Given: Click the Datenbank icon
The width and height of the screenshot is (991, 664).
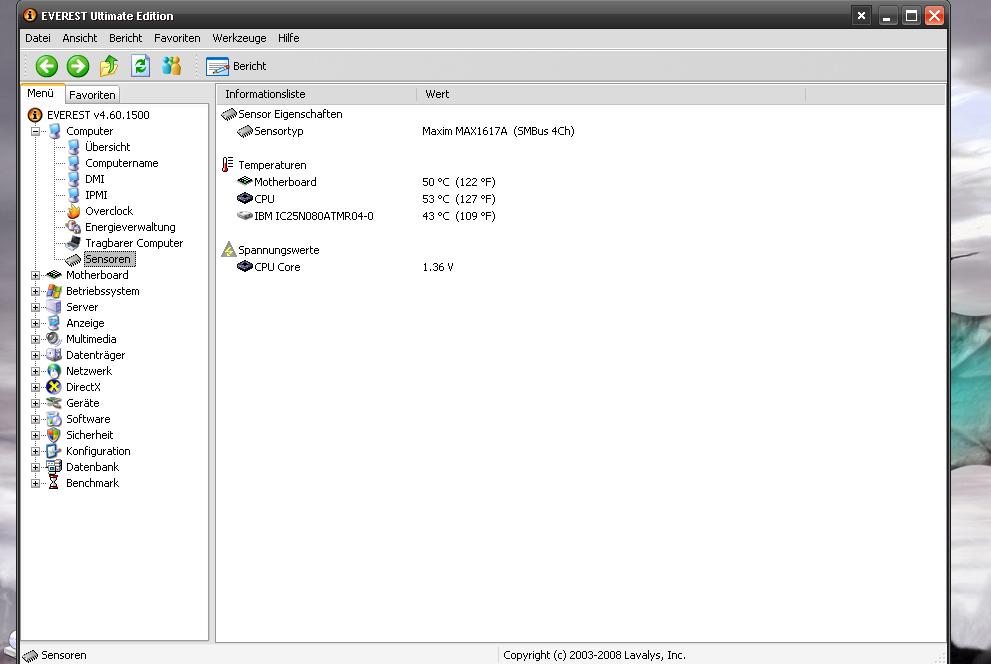Looking at the screenshot, I should click(x=54, y=467).
